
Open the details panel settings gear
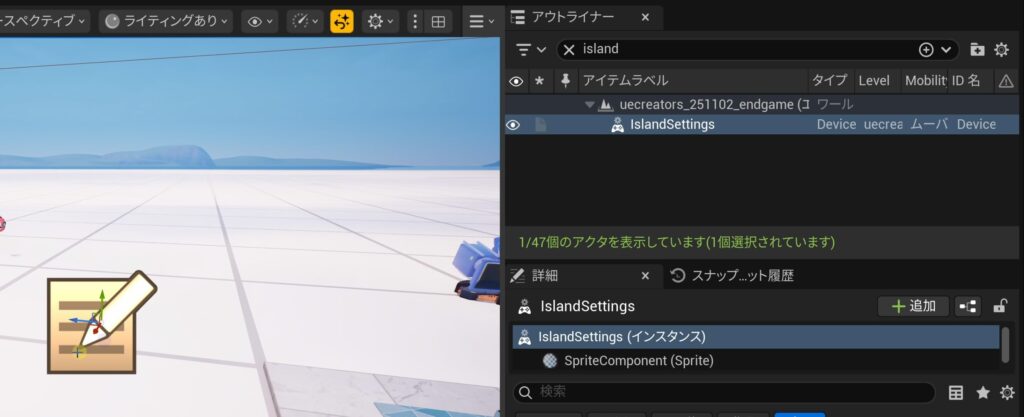[x=1007, y=393]
